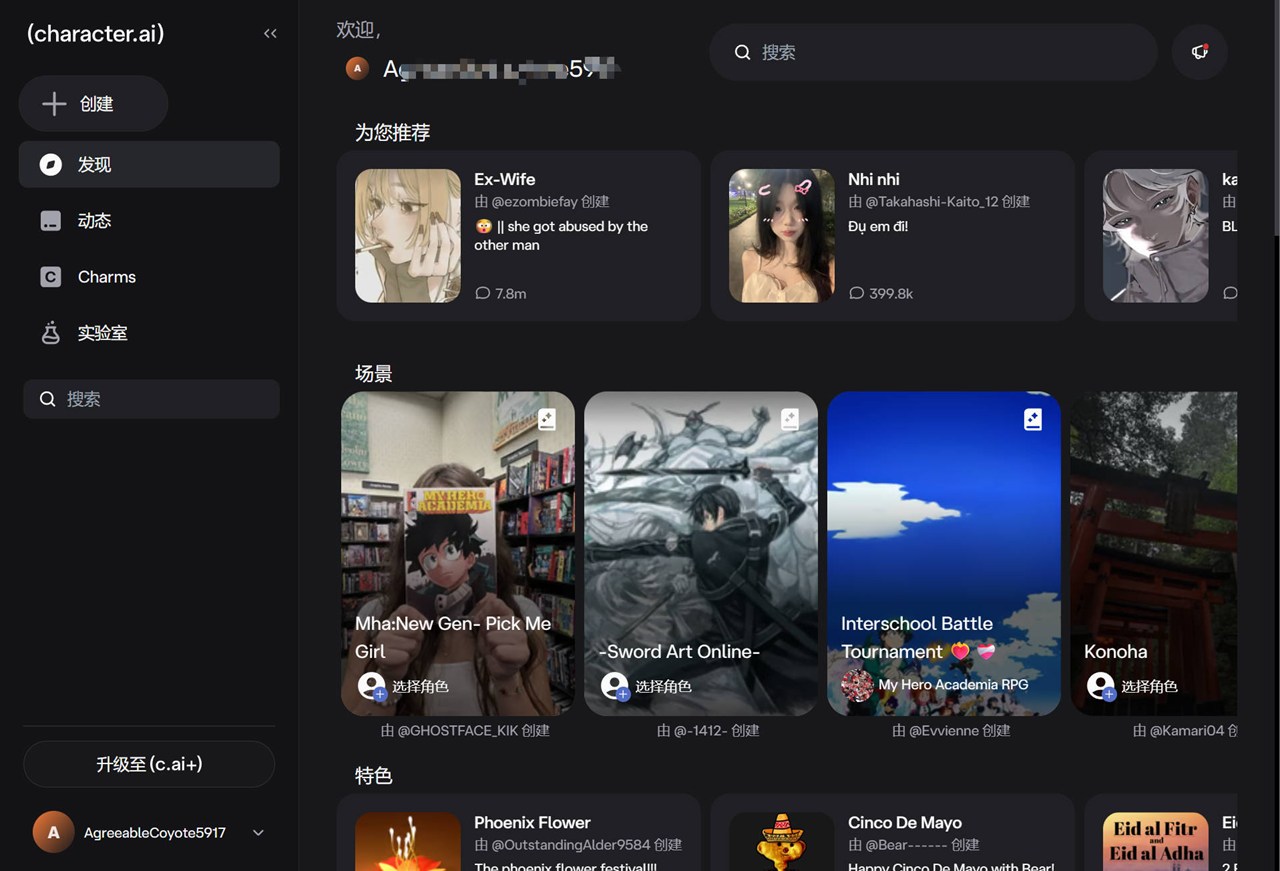The height and width of the screenshot is (871, 1280).
Task: Go to the 动态 feed
Action: [149, 221]
